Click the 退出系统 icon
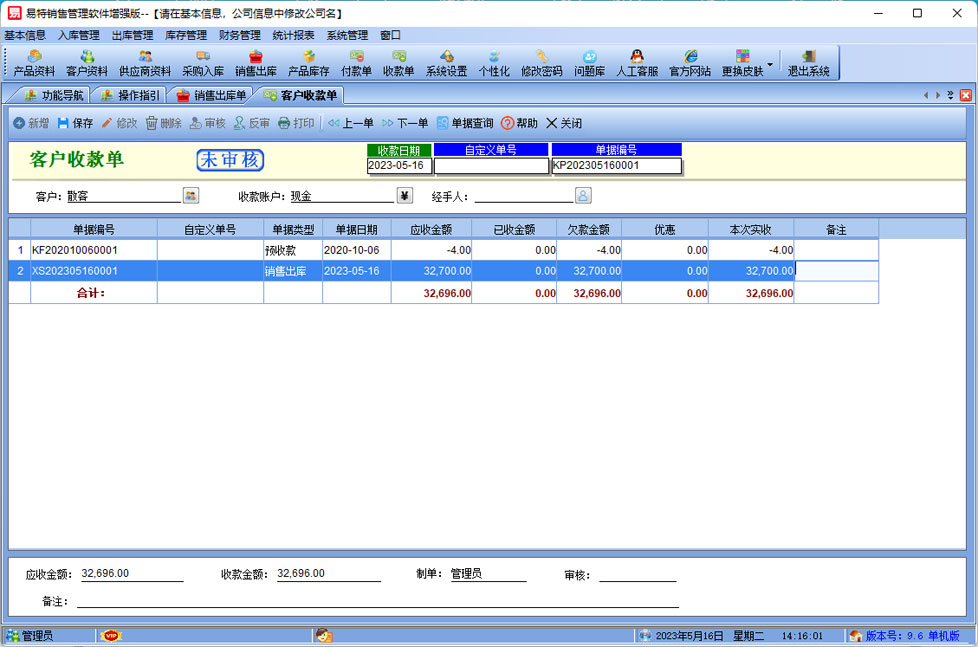 [808, 63]
